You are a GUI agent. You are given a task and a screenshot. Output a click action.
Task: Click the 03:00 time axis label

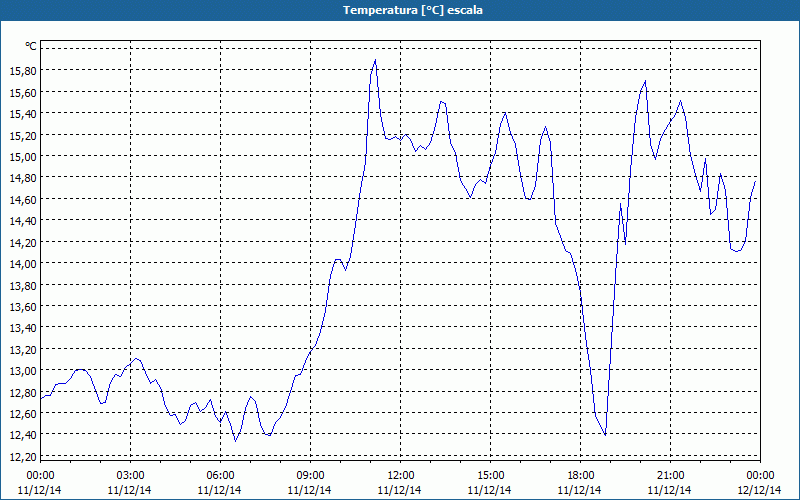point(131,475)
